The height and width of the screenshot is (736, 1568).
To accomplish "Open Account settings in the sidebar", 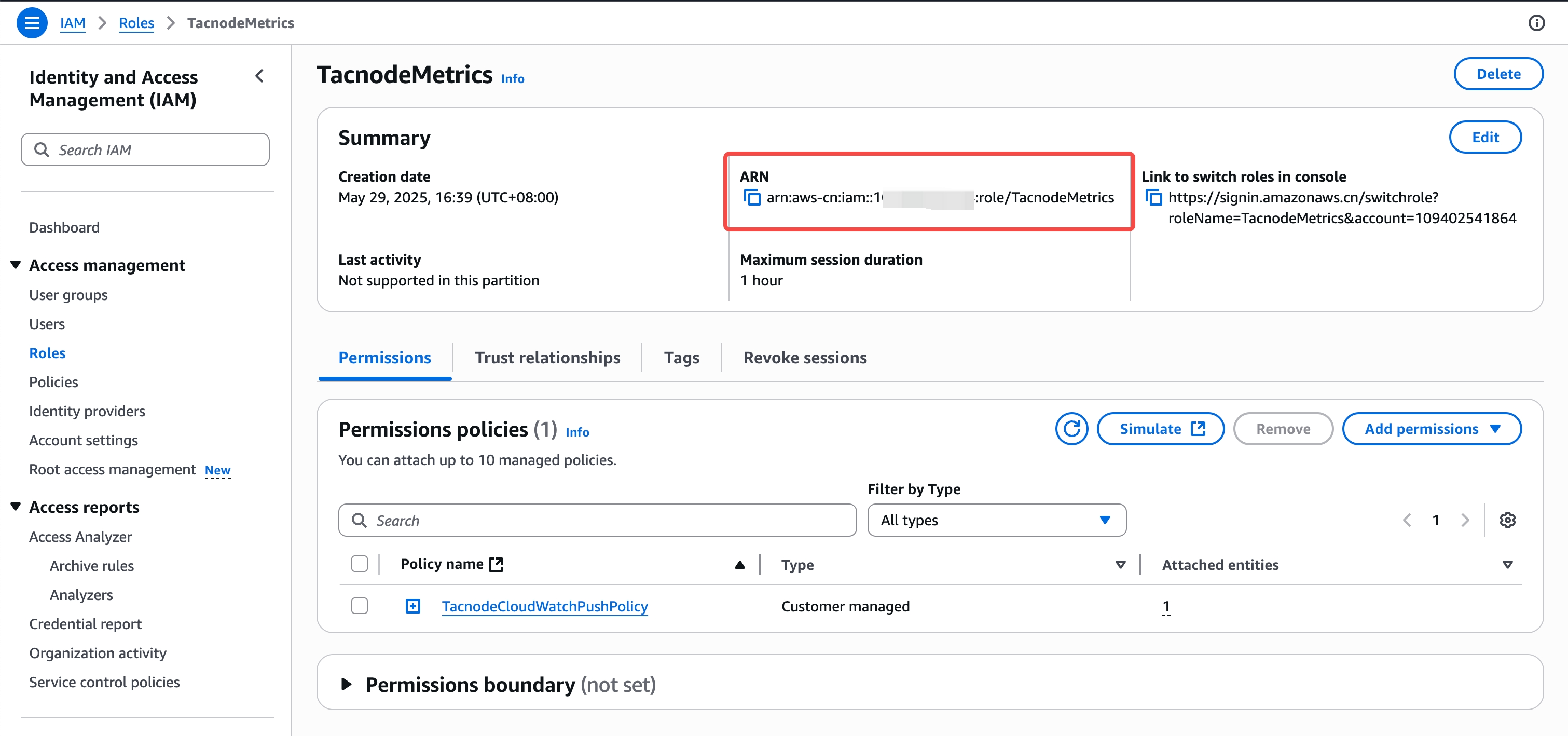I will [x=84, y=440].
